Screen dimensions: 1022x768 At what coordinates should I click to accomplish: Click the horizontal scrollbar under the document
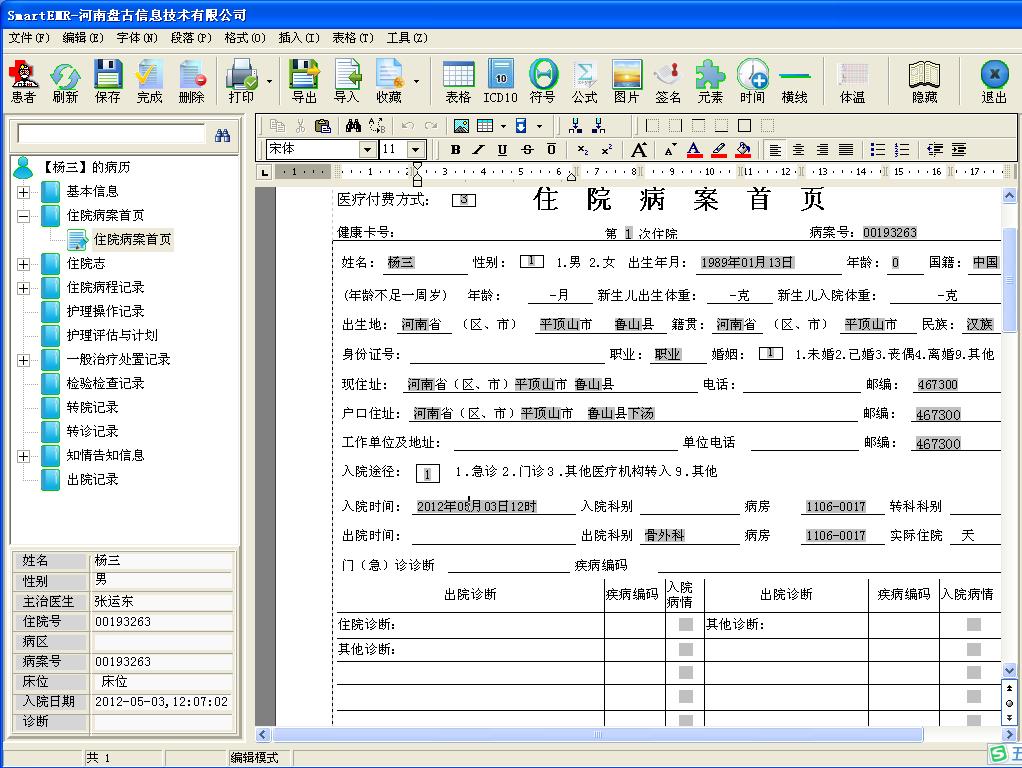(598, 735)
